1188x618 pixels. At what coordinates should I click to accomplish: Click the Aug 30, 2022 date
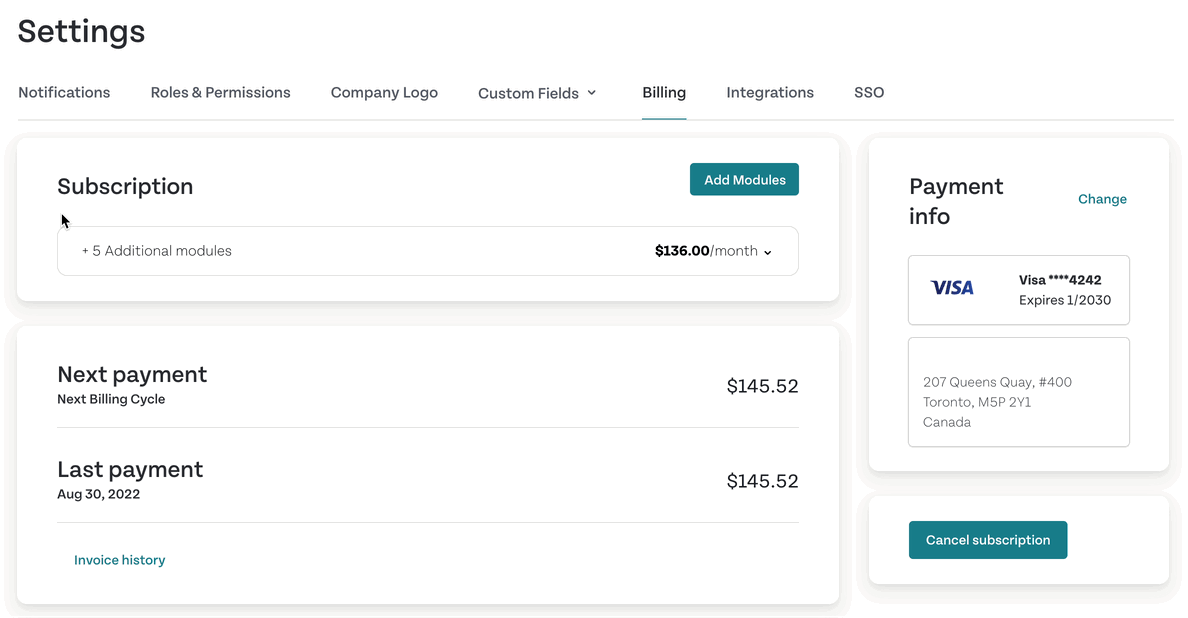(x=98, y=494)
